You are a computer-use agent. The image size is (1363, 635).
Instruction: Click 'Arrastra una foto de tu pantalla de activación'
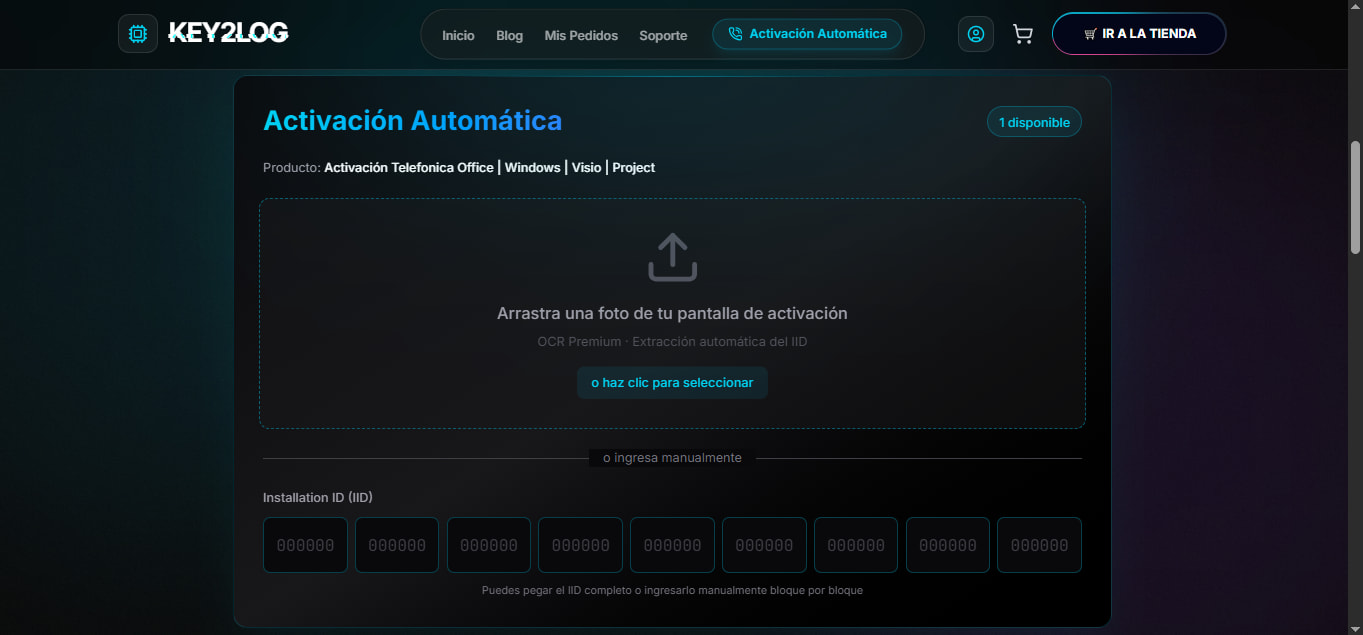click(x=672, y=313)
